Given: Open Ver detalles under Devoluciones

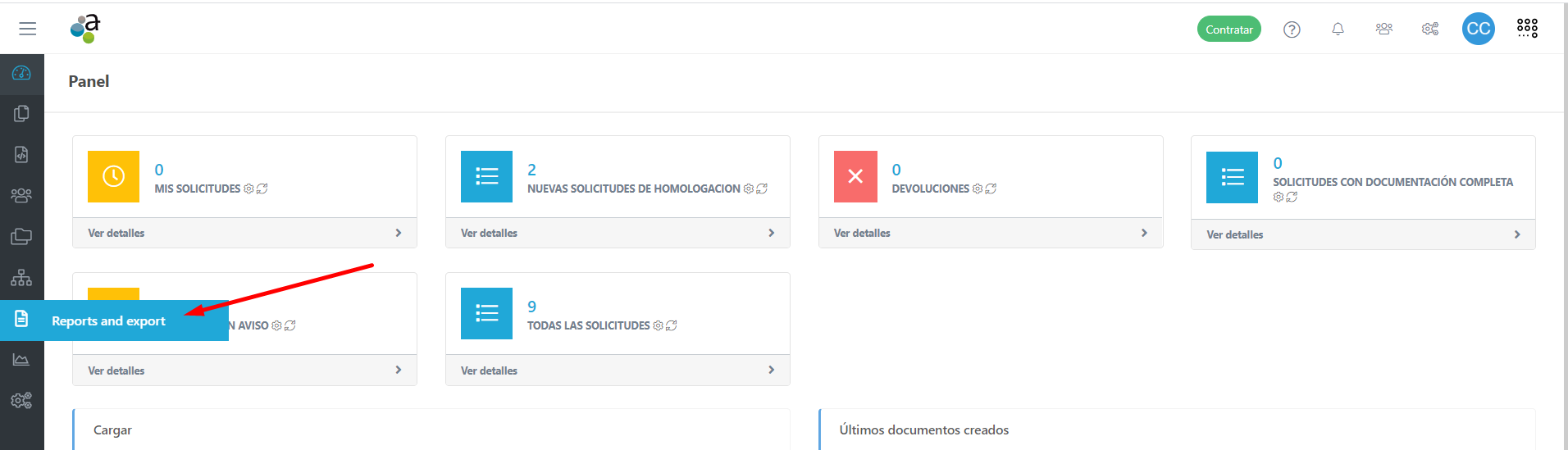Looking at the screenshot, I should (x=862, y=233).
